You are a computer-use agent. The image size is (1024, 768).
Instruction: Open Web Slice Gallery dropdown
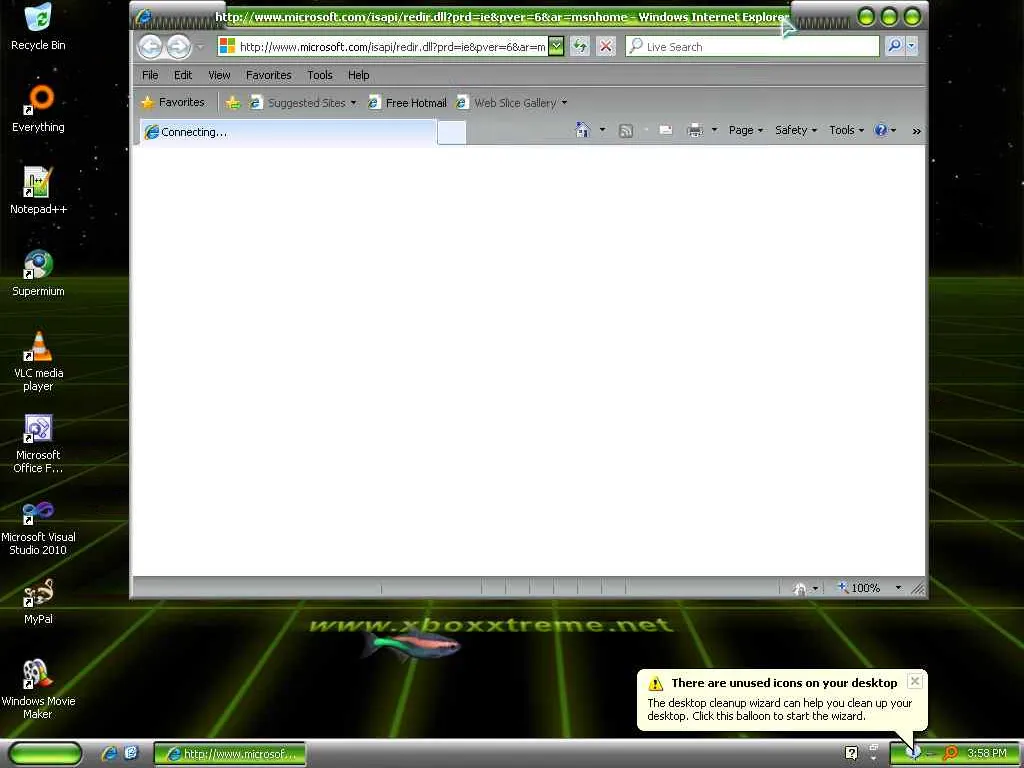pos(511,103)
